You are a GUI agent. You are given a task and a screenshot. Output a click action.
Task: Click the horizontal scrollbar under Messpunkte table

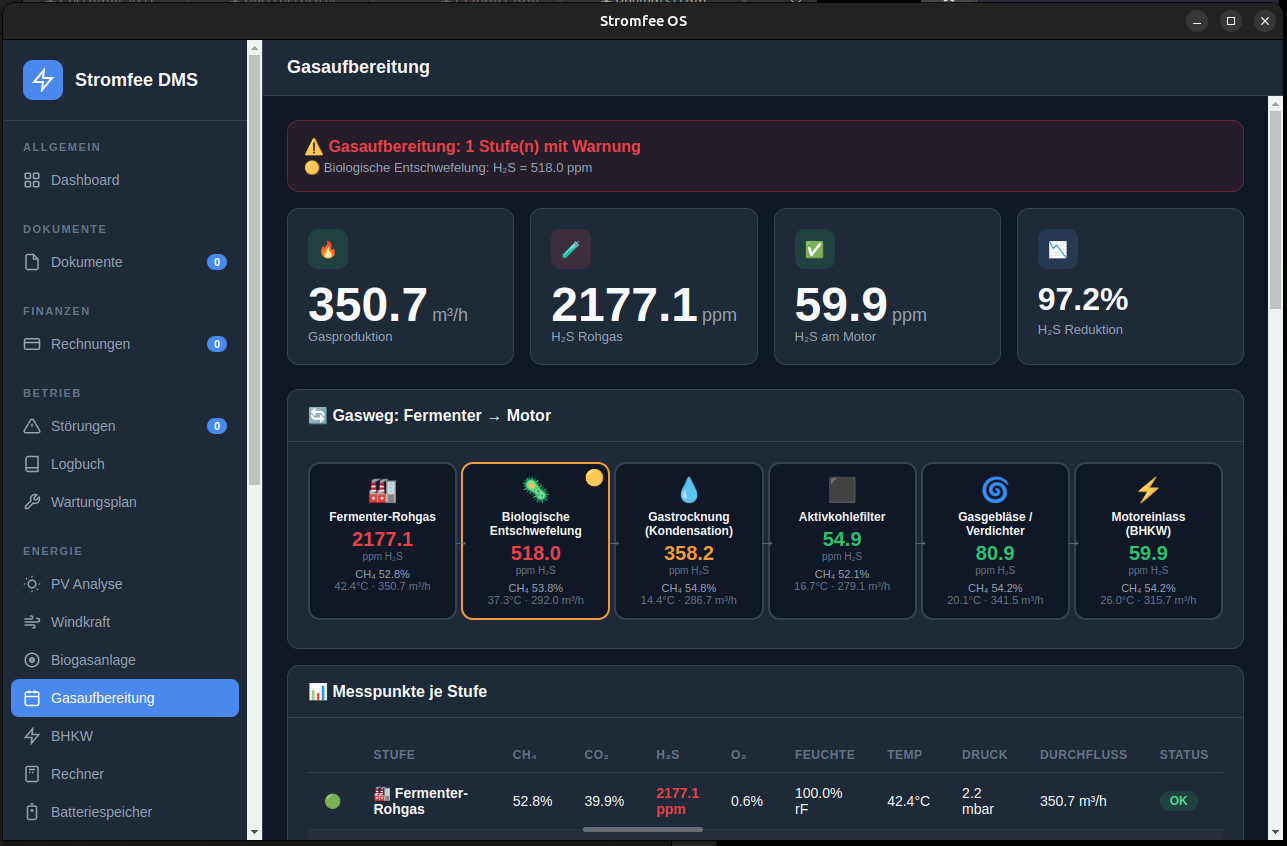click(642, 829)
